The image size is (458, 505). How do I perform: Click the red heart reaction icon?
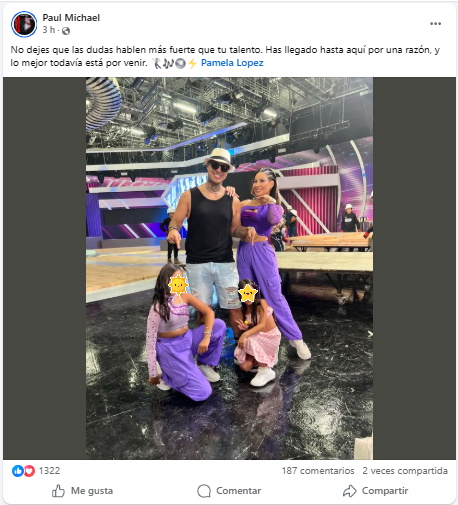pyautogui.click(x=29, y=471)
